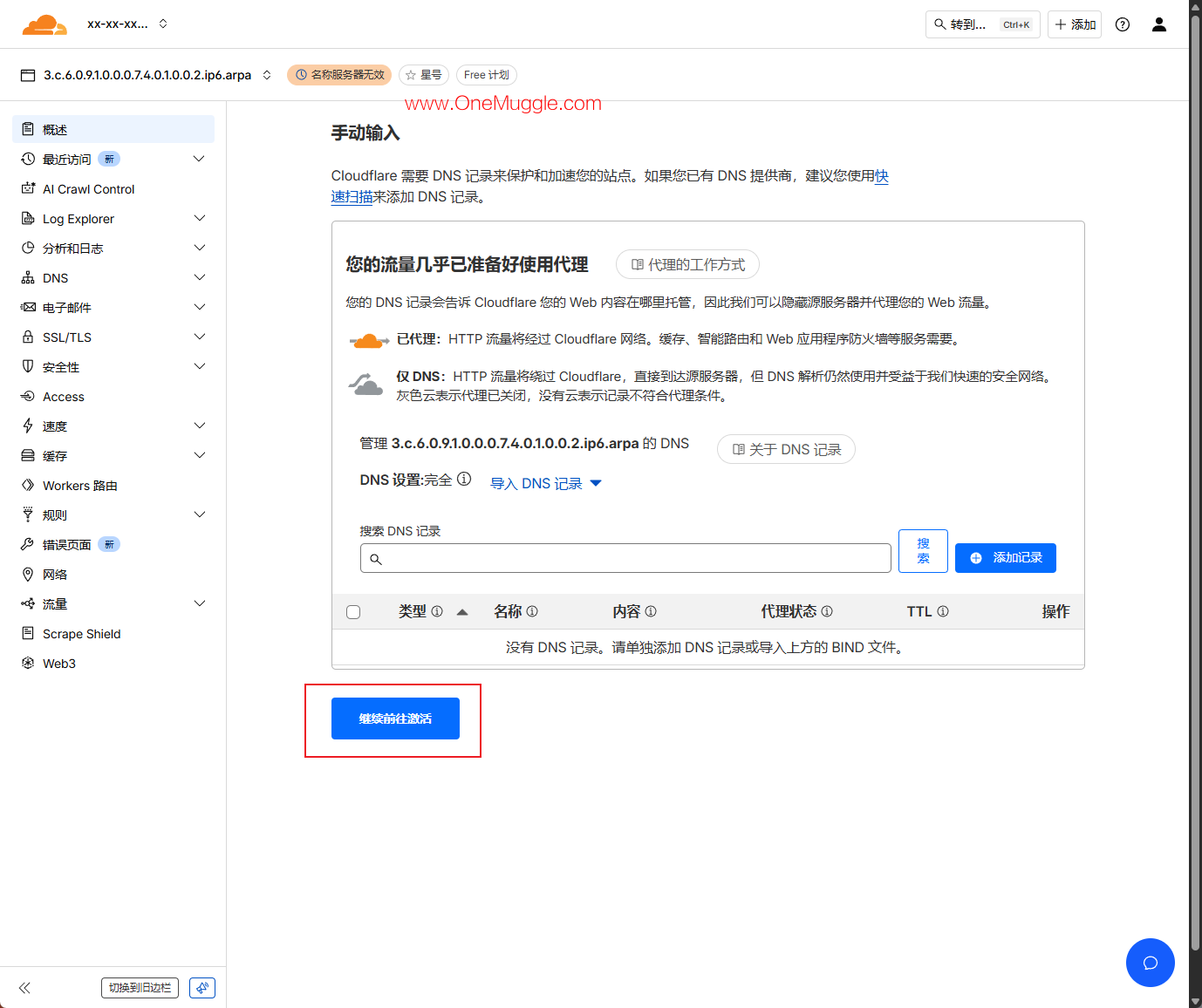This screenshot has height=1008, width=1202.
Task: Open the user account profile icon
Action: pyautogui.click(x=1159, y=24)
